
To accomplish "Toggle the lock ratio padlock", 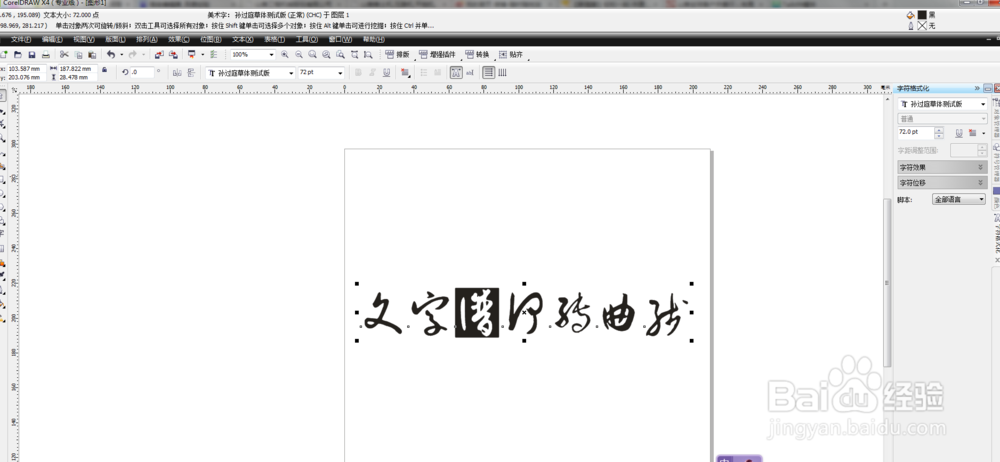I will point(105,70).
